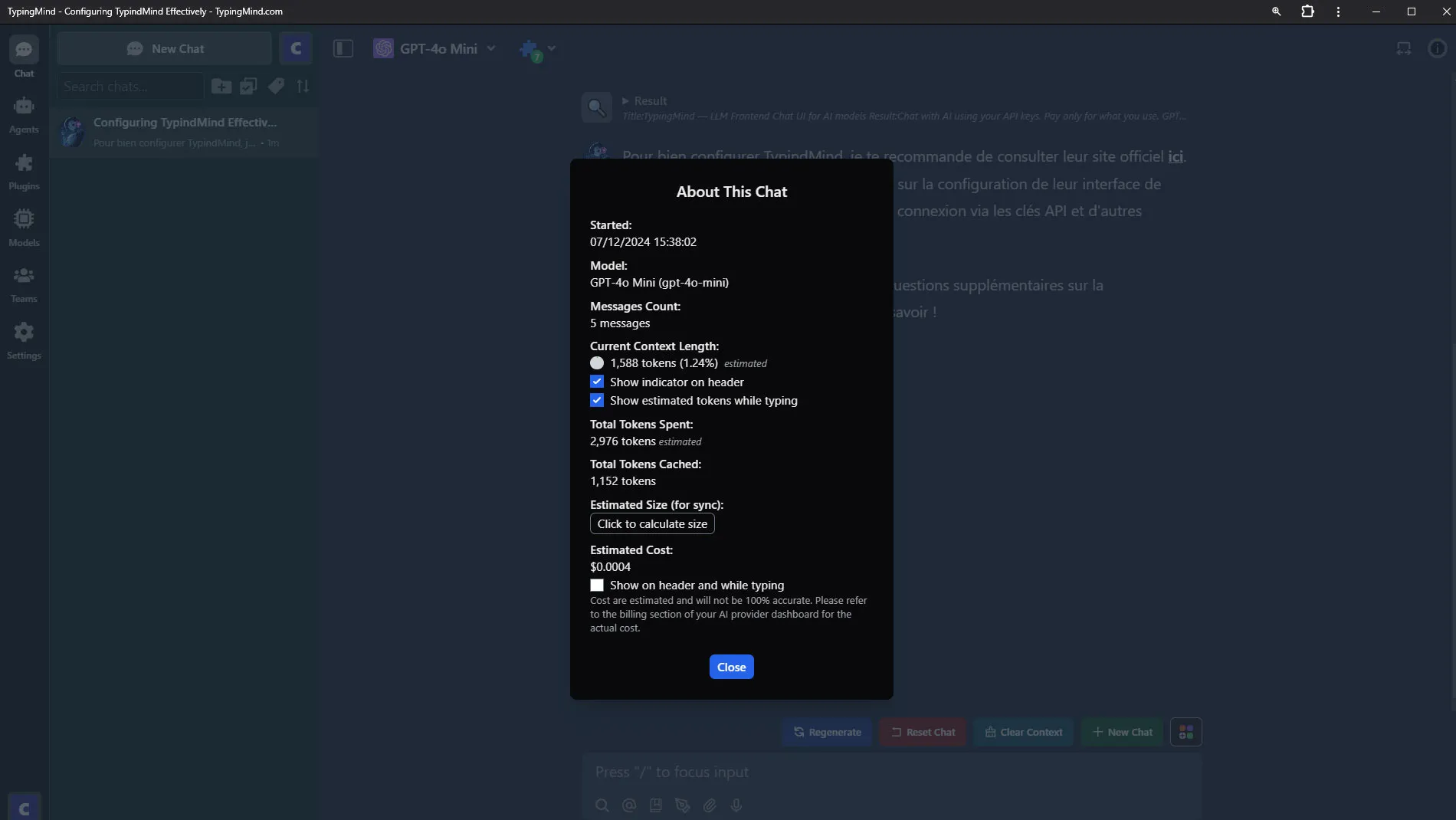The width and height of the screenshot is (1456, 820).
Task: Click the tags icon below input
Action: coord(683,805)
